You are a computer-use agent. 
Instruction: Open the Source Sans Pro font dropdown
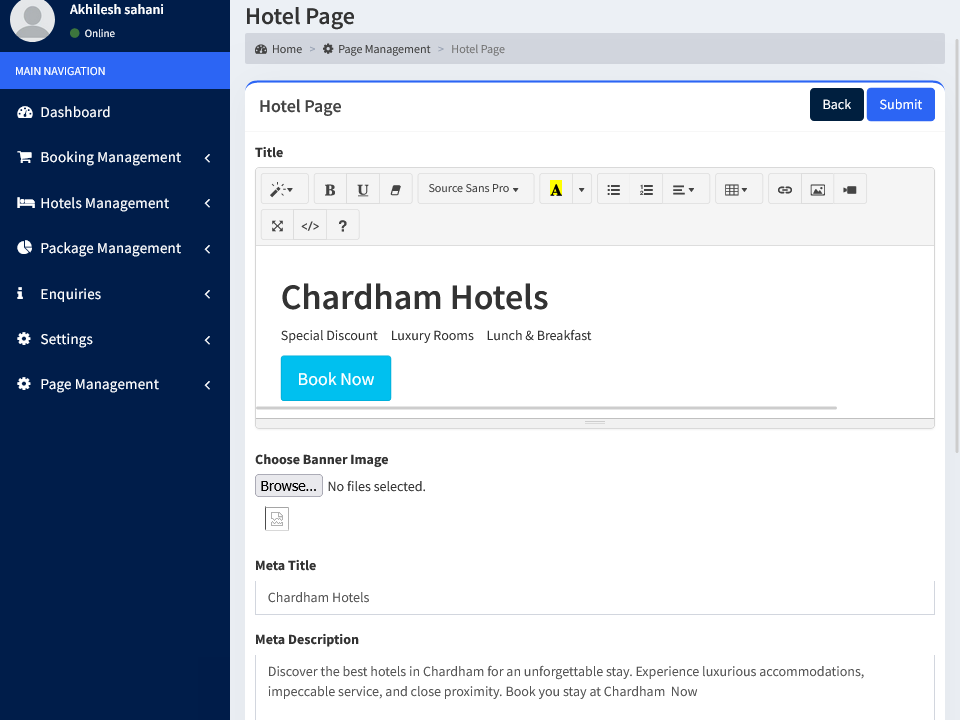coord(473,189)
